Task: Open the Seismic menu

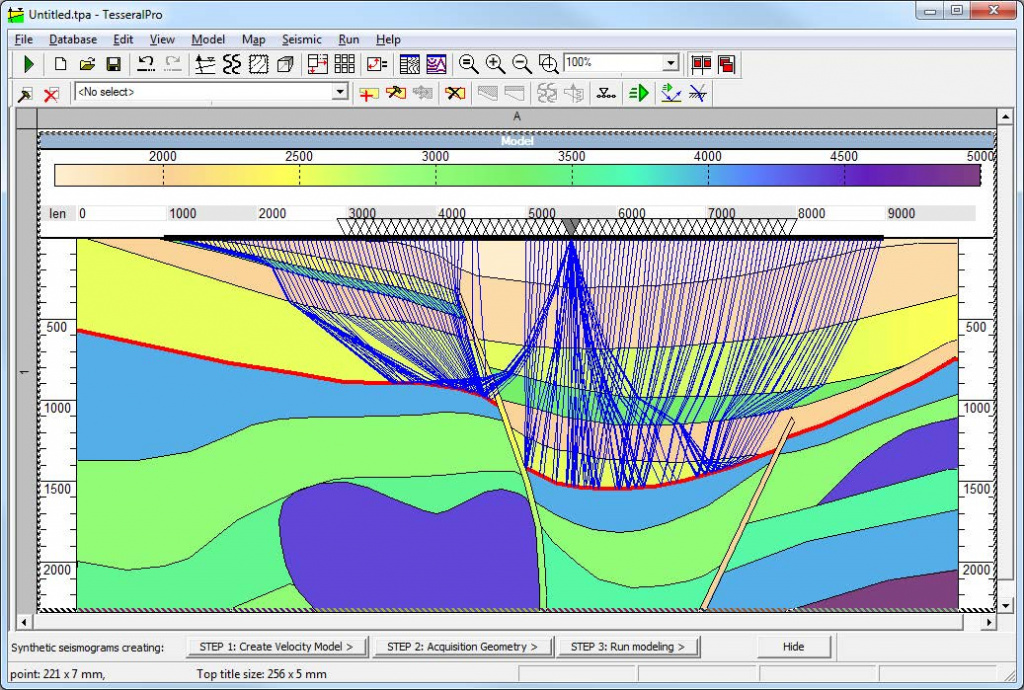Action: [x=301, y=40]
